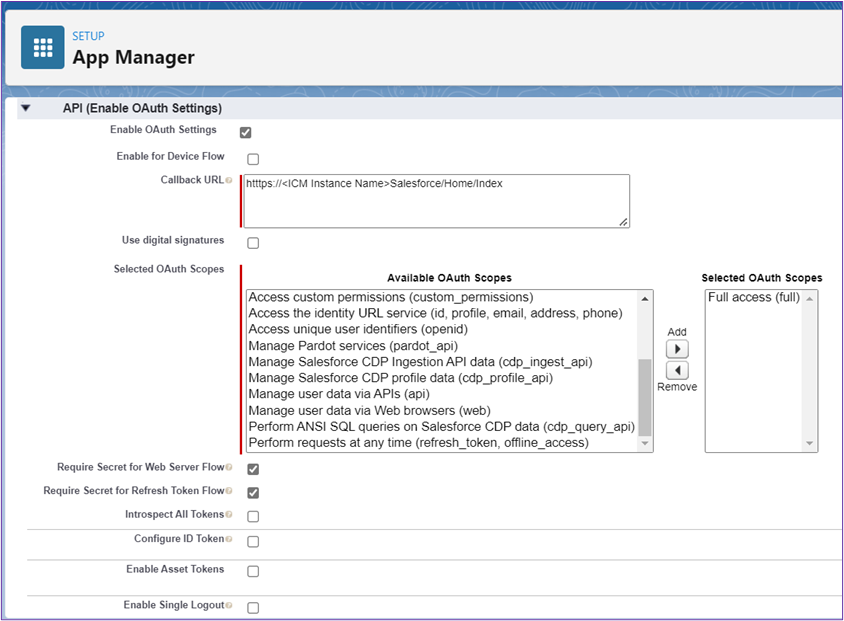Click help icon beside Enable Single Logout
This screenshot has height=621, width=844.
point(229,606)
